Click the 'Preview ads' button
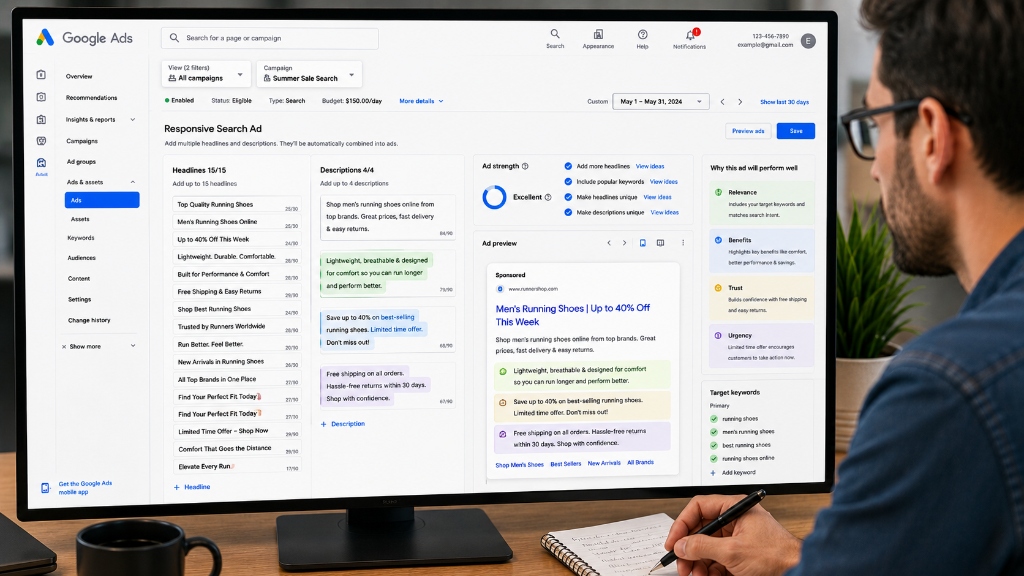The width and height of the screenshot is (1024, 576). click(x=748, y=131)
